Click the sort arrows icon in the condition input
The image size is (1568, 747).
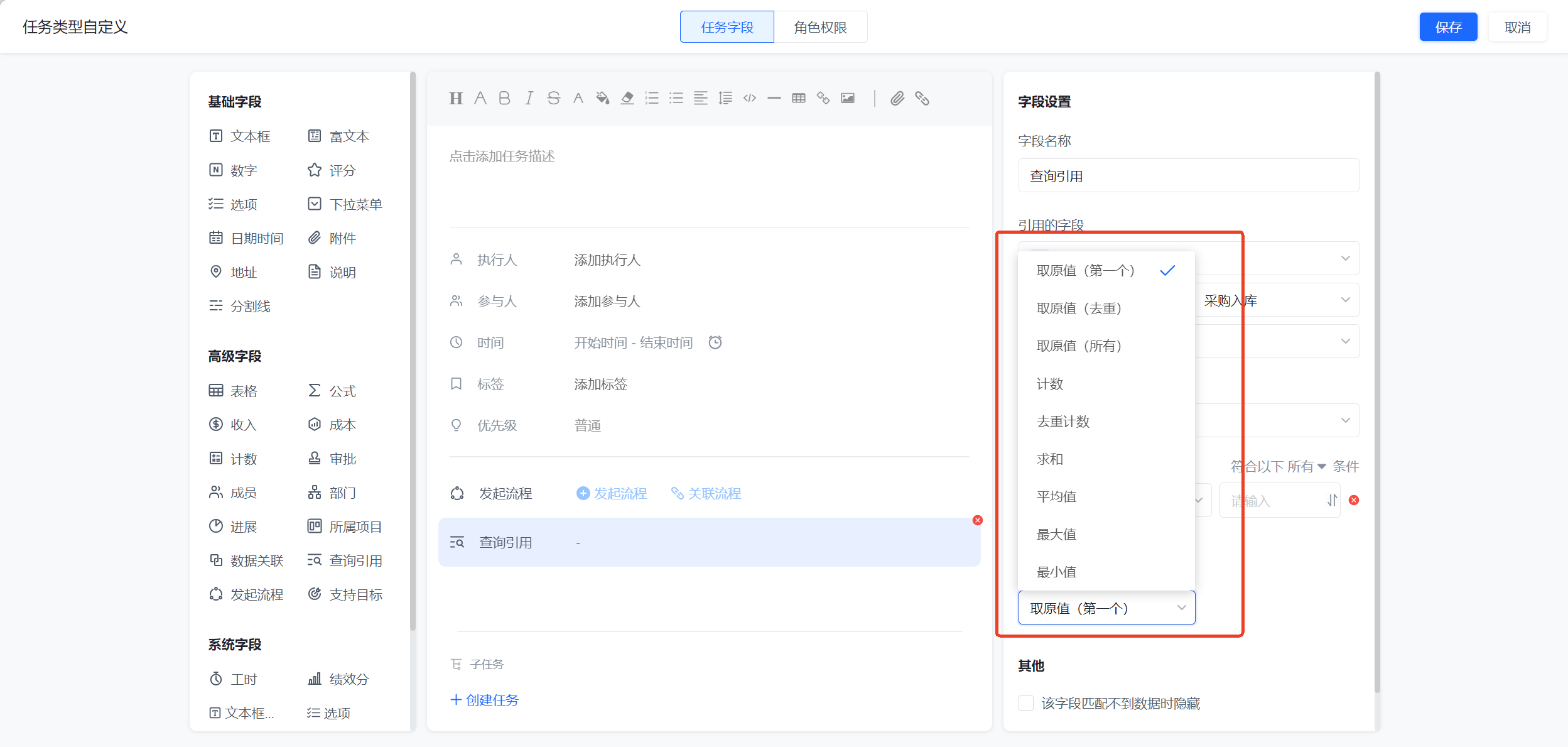pos(1331,500)
